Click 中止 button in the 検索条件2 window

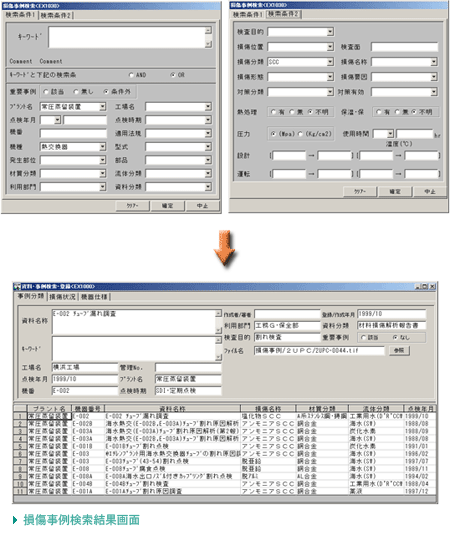[x=430, y=192]
